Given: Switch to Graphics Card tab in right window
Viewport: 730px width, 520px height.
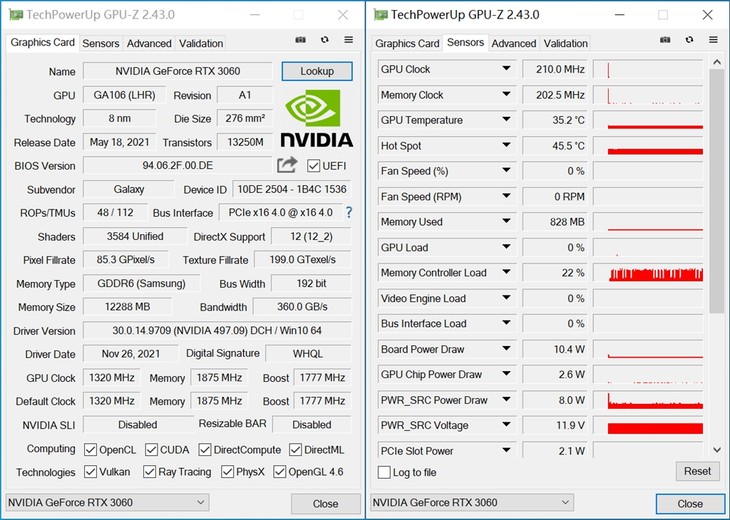Looking at the screenshot, I should [407, 43].
